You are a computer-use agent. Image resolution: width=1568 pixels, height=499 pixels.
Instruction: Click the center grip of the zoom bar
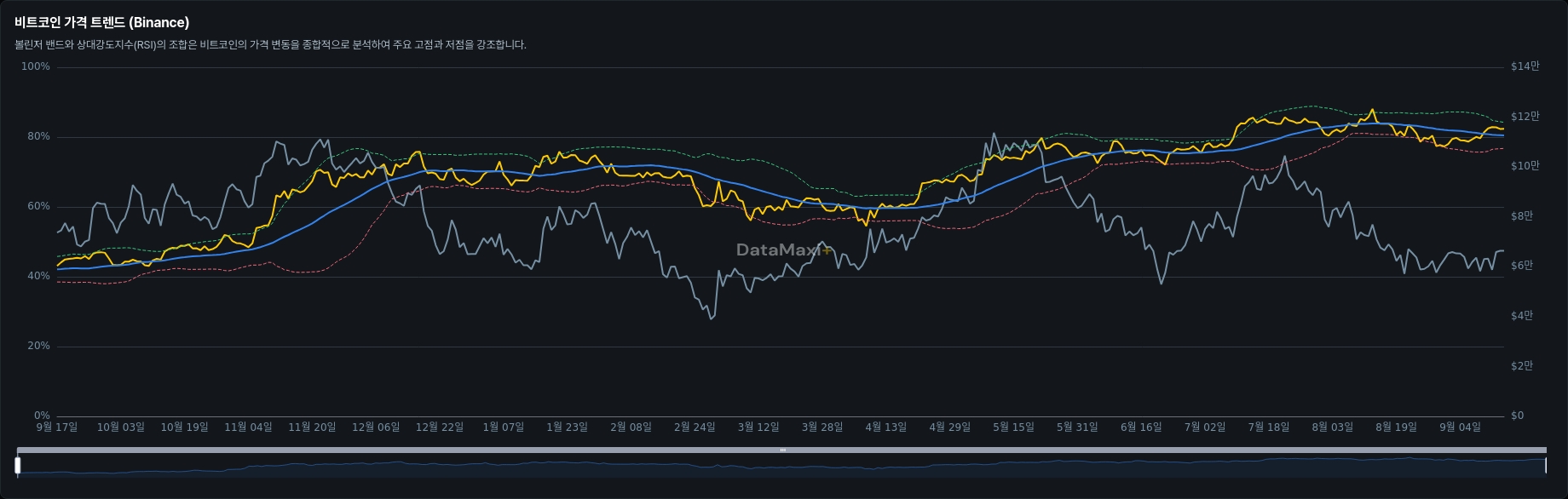[782, 450]
